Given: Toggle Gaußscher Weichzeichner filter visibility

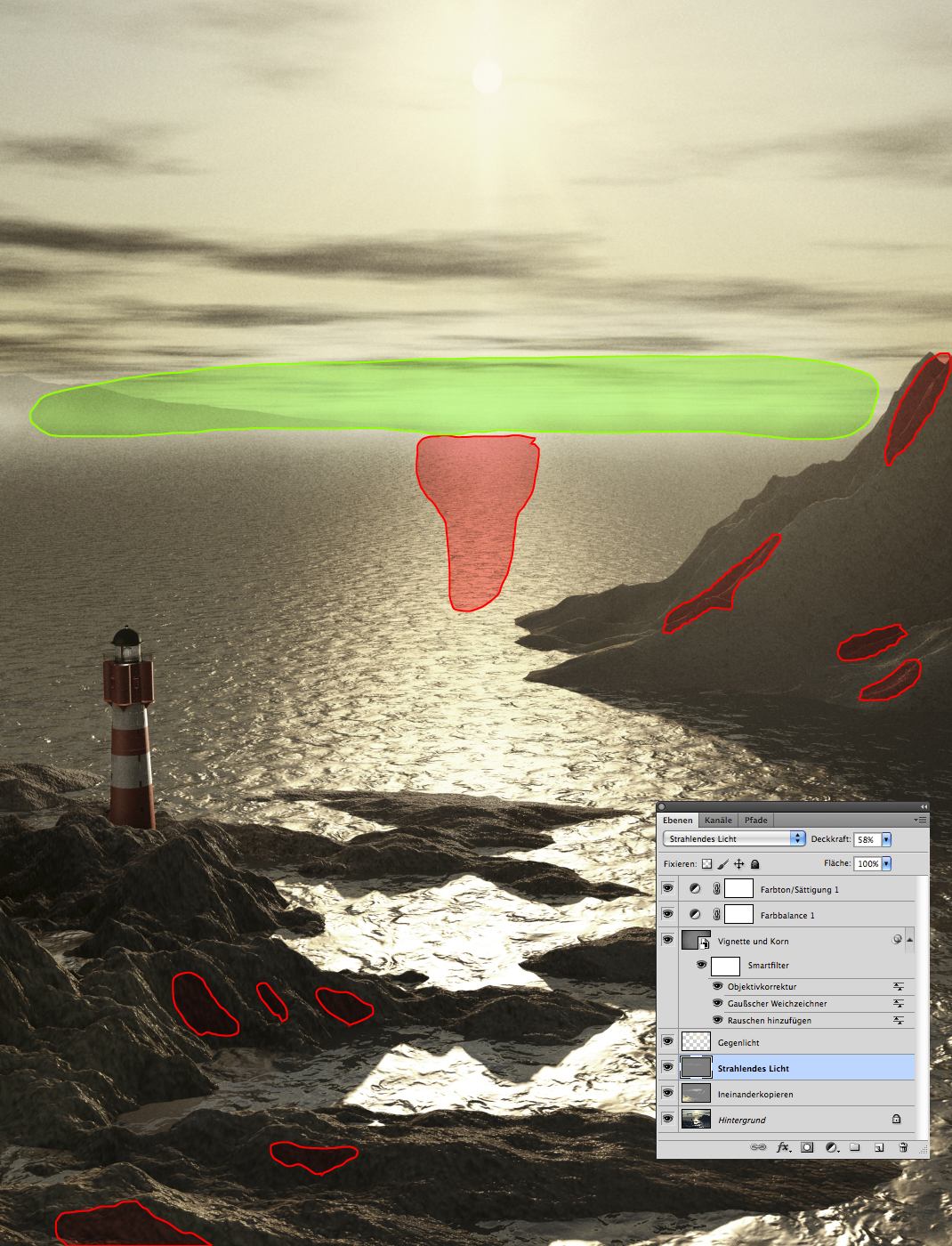Looking at the screenshot, I should click(x=717, y=1003).
